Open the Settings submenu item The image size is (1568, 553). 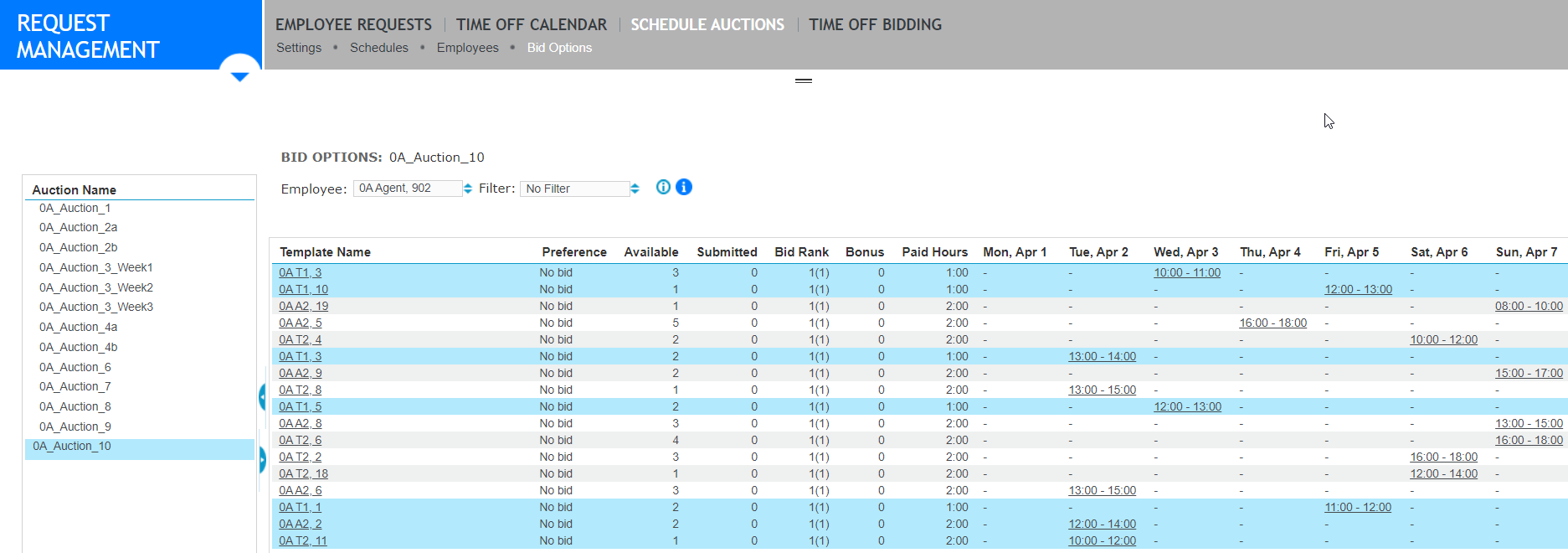coord(299,48)
